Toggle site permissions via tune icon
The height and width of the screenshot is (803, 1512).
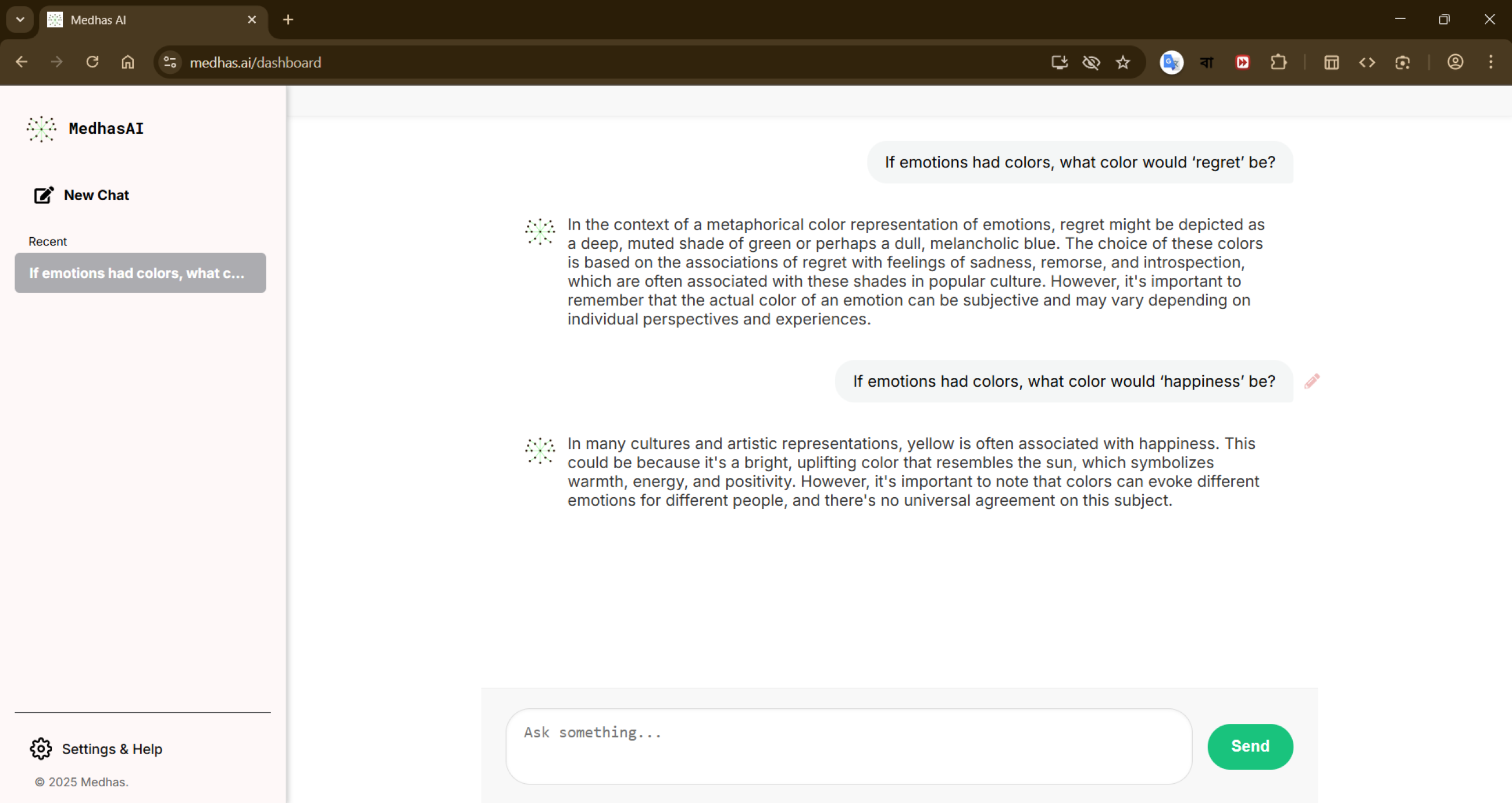(x=170, y=62)
